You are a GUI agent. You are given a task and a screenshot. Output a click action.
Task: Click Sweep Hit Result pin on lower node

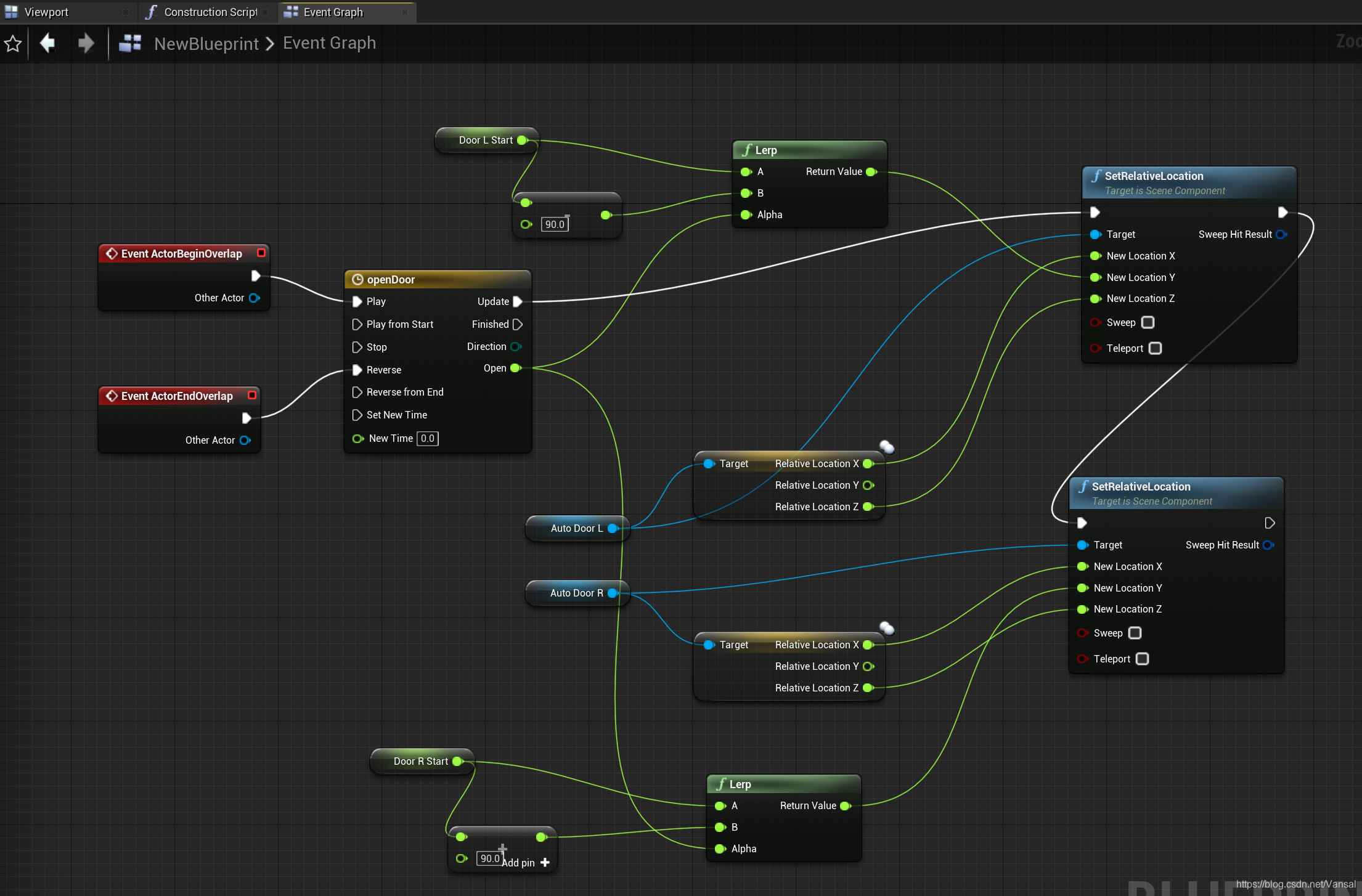1268,545
